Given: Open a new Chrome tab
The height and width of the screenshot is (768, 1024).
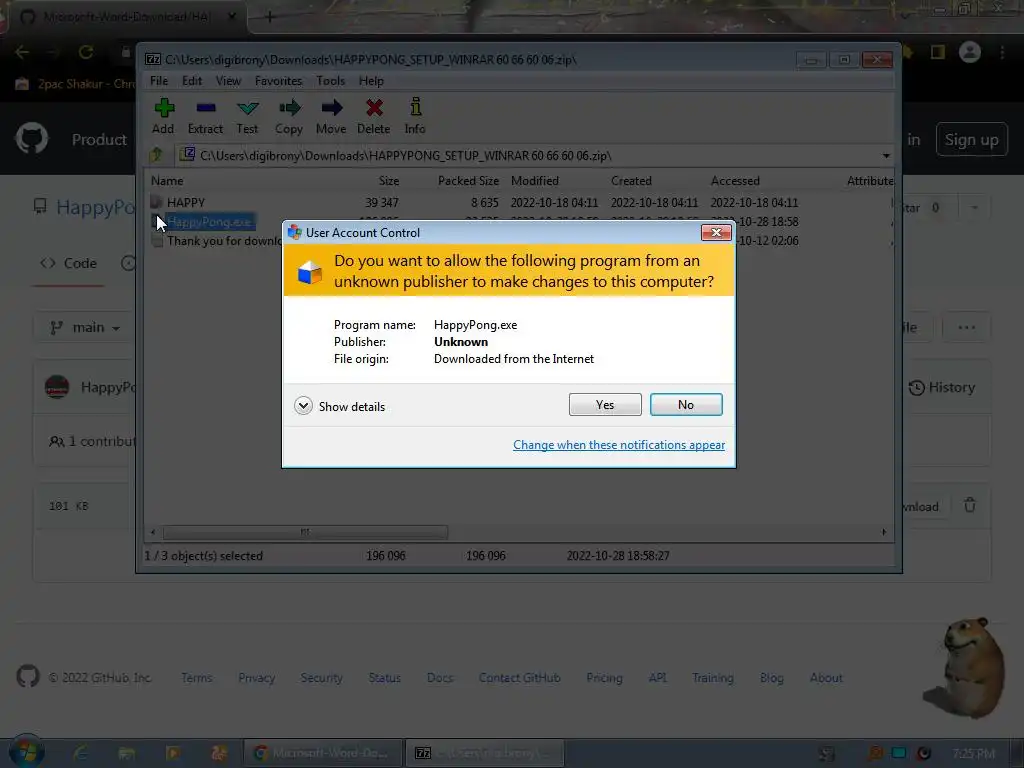Looking at the screenshot, I should click(x=269, y=17).
